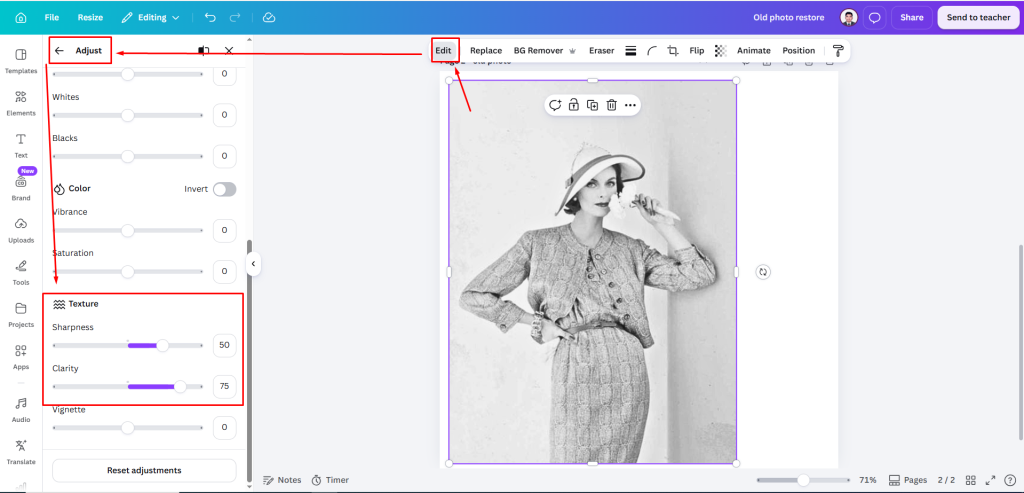The width and height of the screenshot is (1024, 493).
Task: Open the transparency checkerboard icon
Action: click(x=720, y=50)
